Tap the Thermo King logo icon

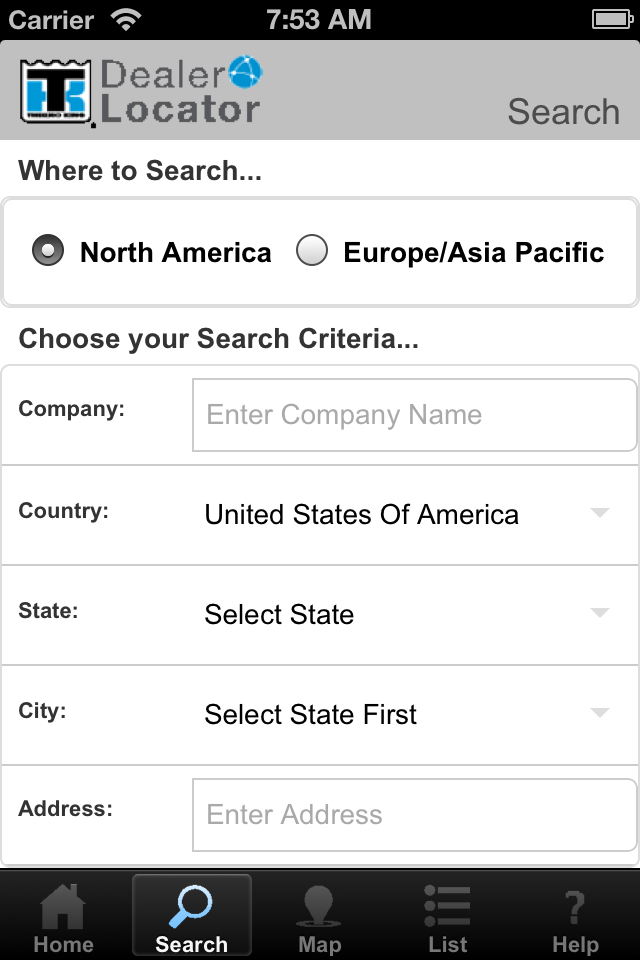[x=56, y=94]
